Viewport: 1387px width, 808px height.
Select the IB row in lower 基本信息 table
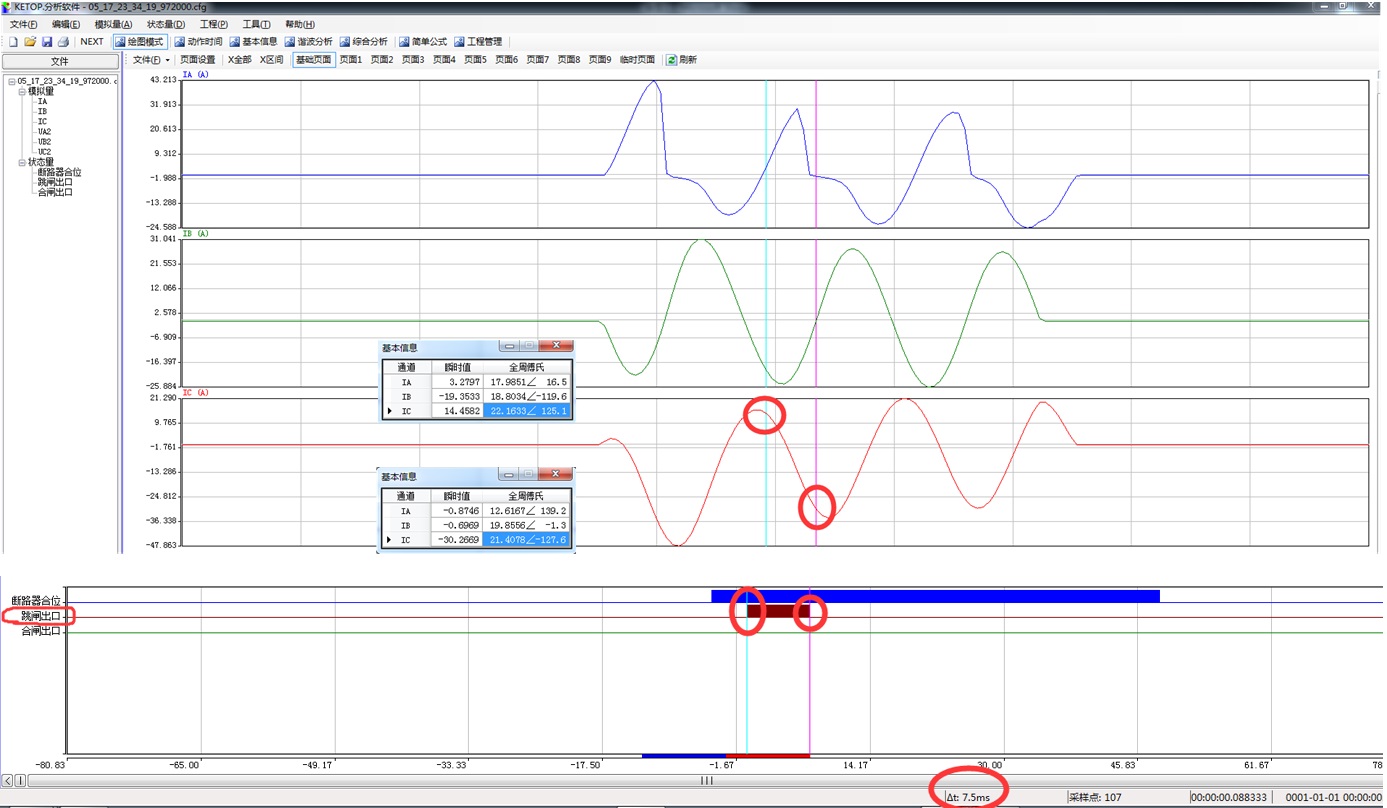click(405, 525)
